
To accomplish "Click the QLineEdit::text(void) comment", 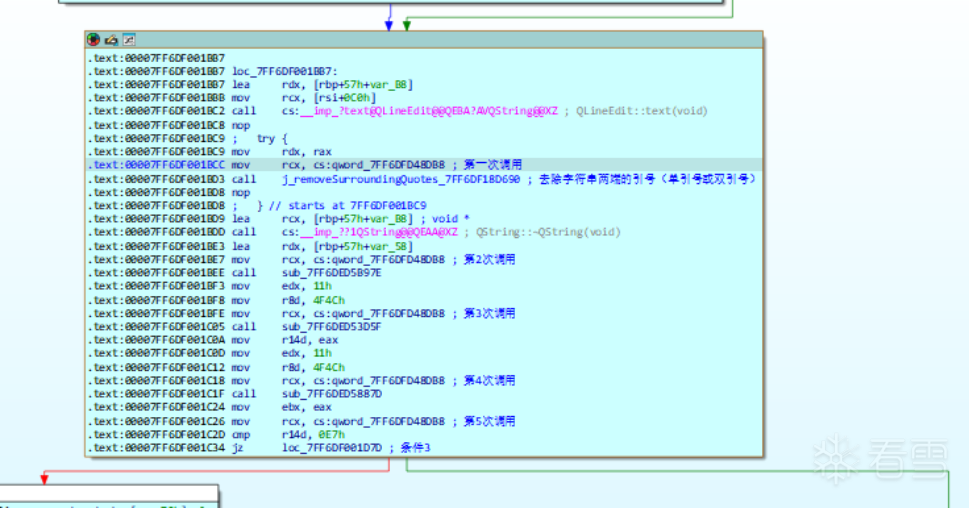I will 641,111.
